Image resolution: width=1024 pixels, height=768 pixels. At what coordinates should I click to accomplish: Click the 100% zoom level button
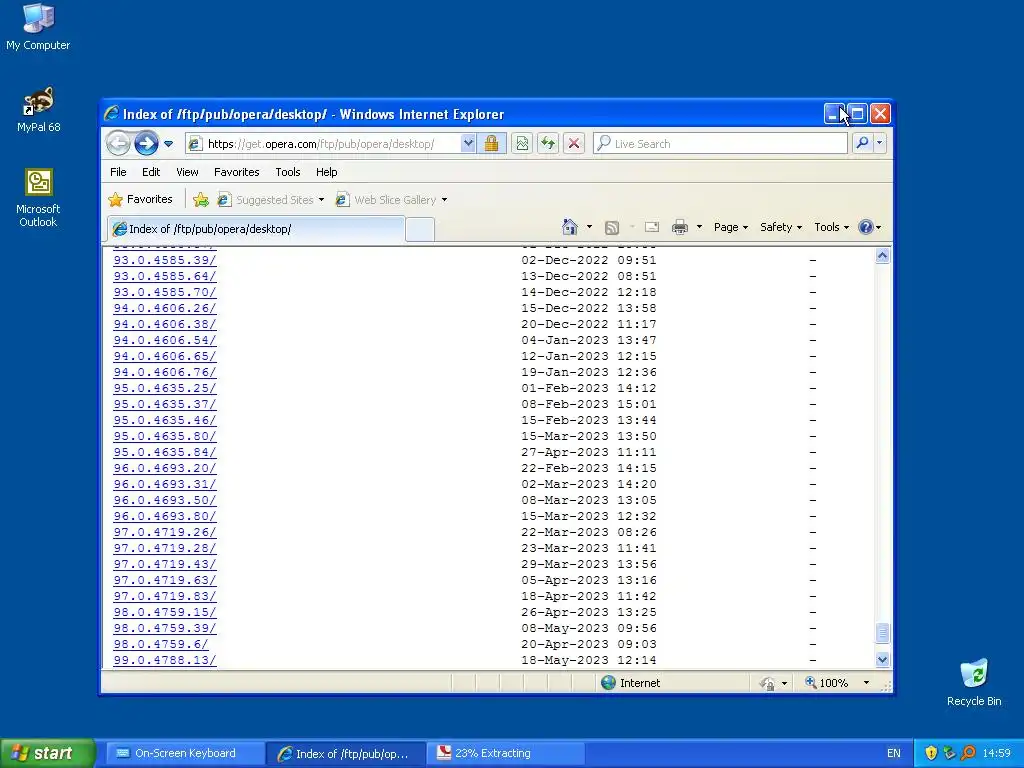click(x=827, y=682)
